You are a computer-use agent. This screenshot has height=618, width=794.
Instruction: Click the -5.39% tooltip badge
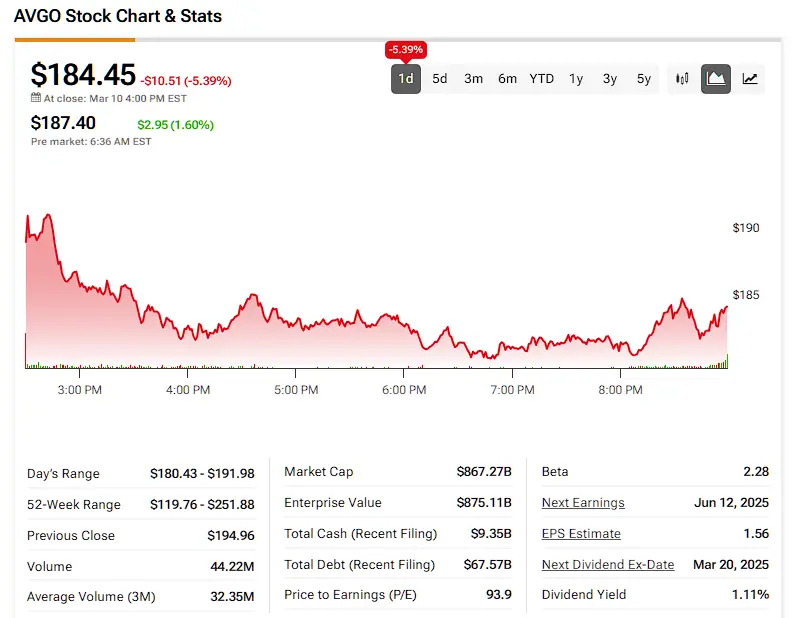coord(406,50)
